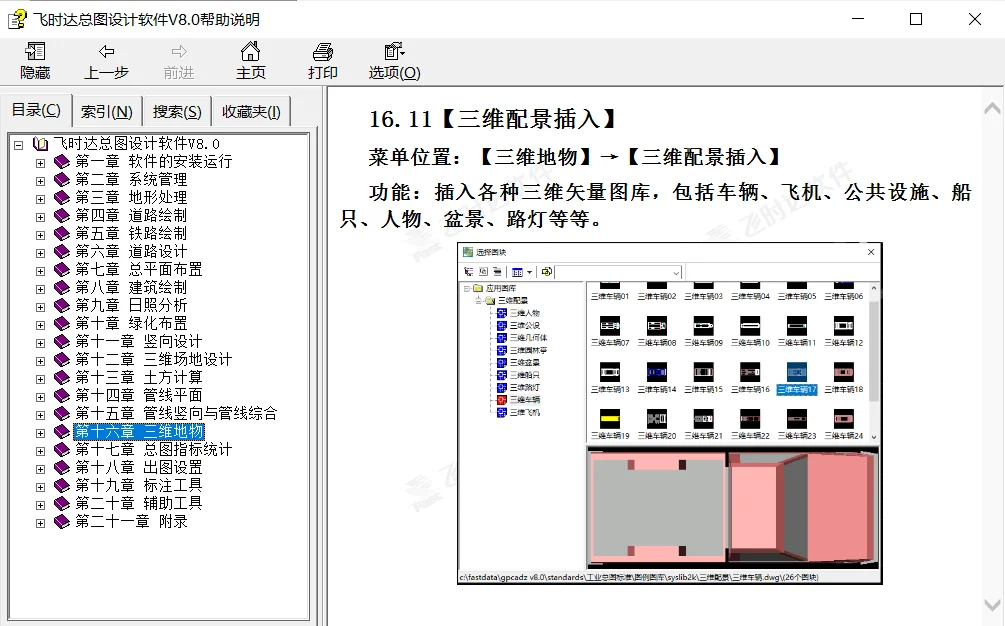Switch to the 搜索(S) tab
Viewport: 1005px width, 626px height.
177,111
